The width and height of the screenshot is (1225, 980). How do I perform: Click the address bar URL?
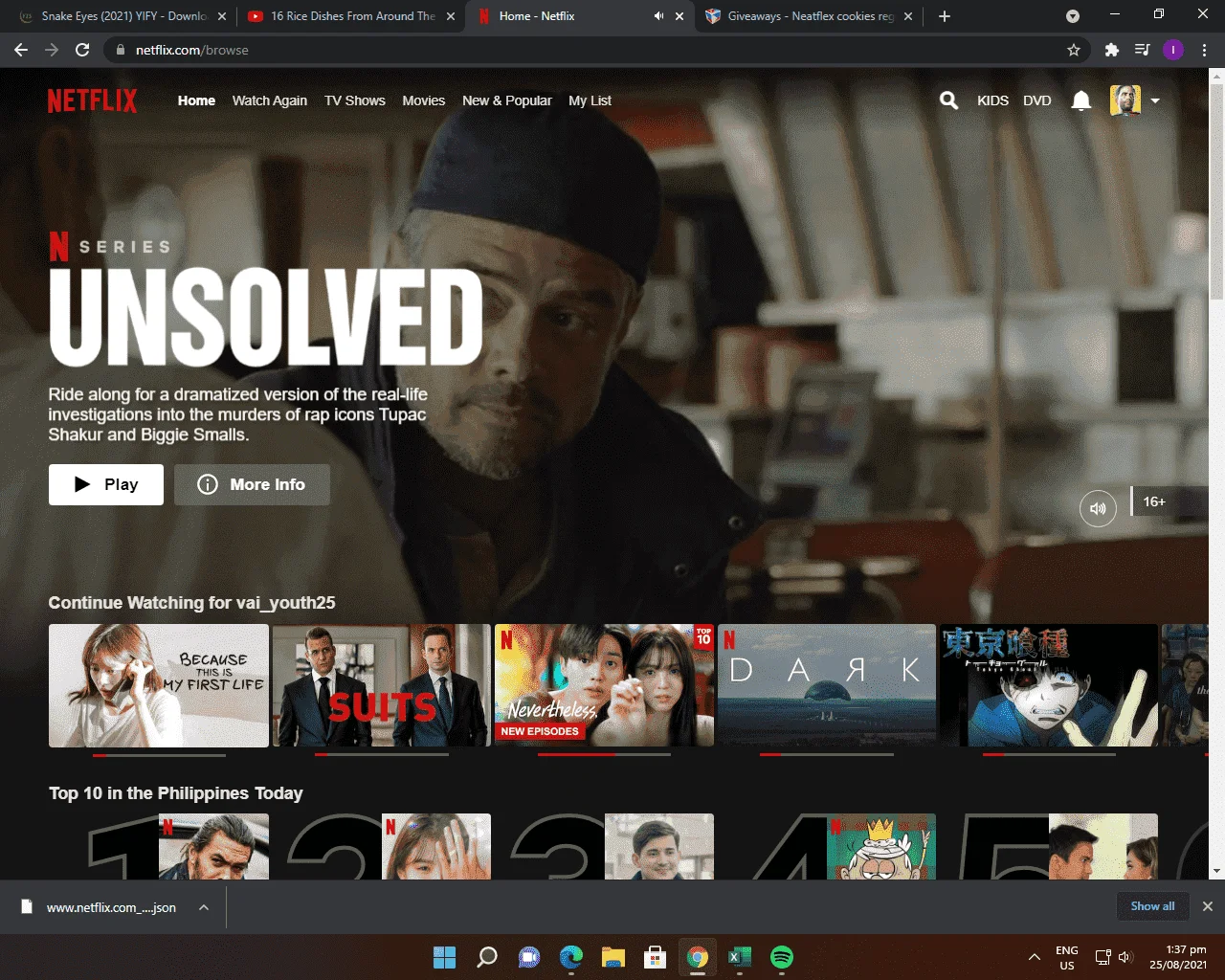191,50
